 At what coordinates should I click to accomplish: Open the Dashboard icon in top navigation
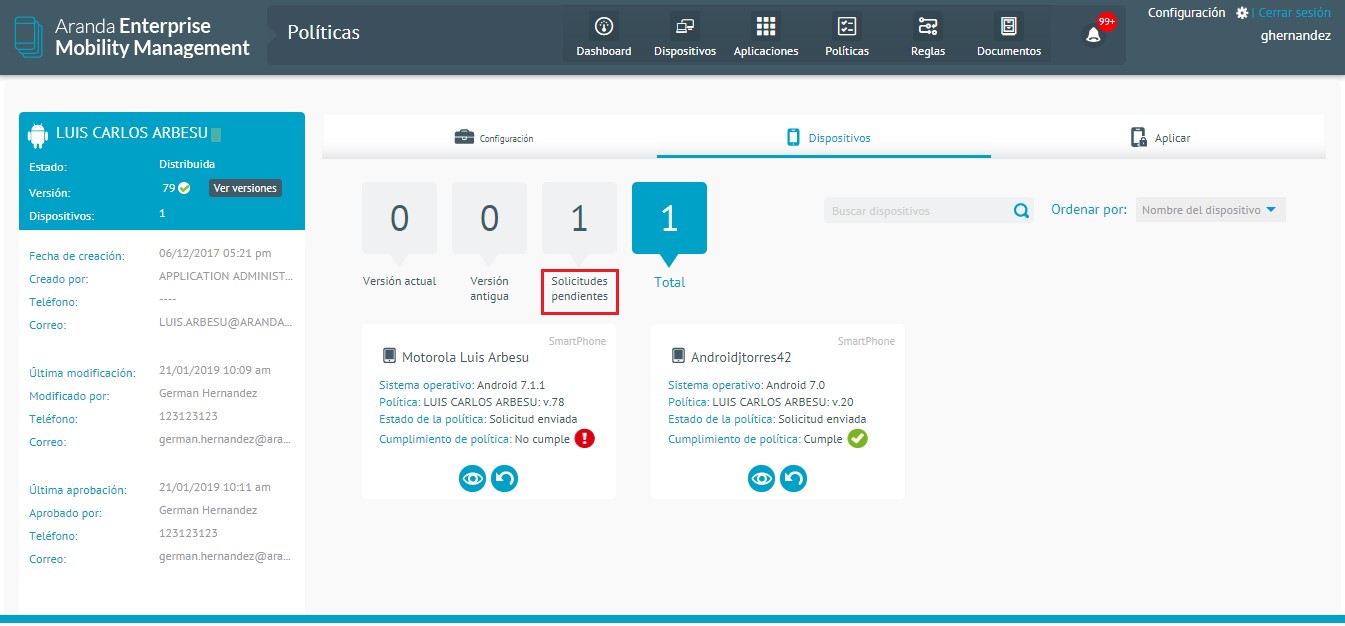click(x=603, y=27)
